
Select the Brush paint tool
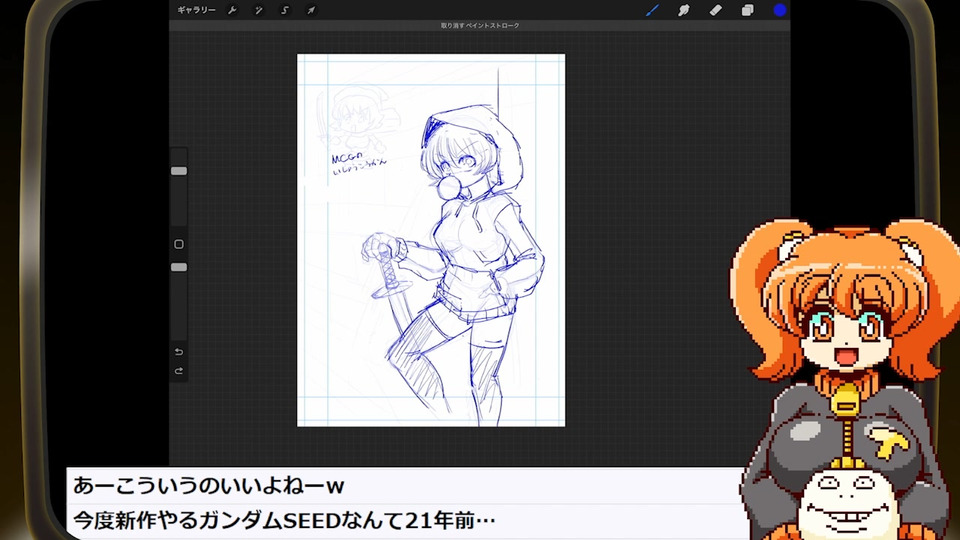pyautogui.click(x=653, y=10)
